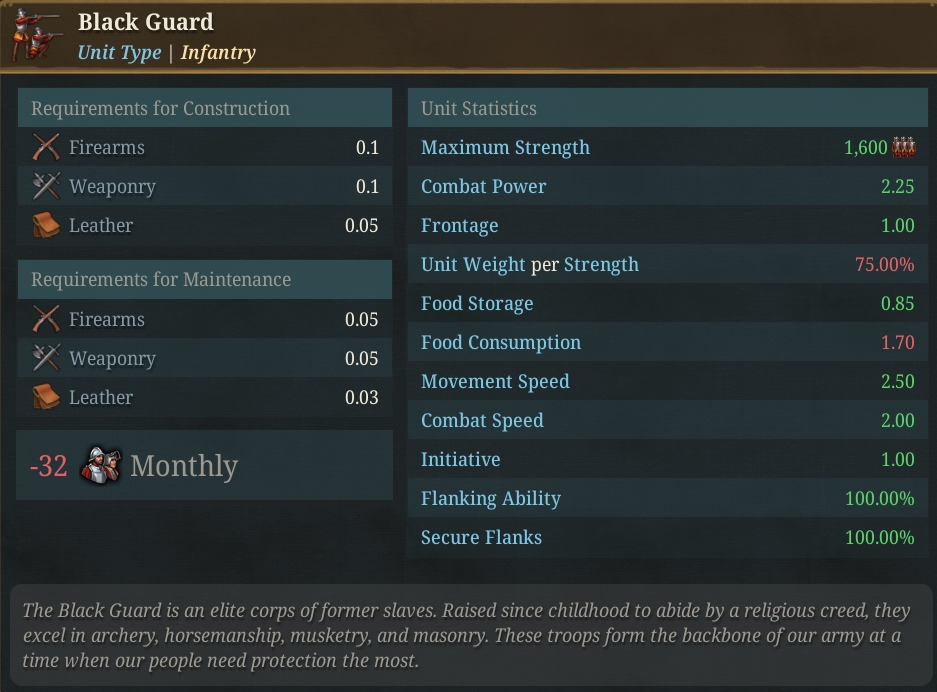Click the Leather icon under Construction requirements
The height and width of the screenshot is (692, 937).
click(x=46, y=225)
